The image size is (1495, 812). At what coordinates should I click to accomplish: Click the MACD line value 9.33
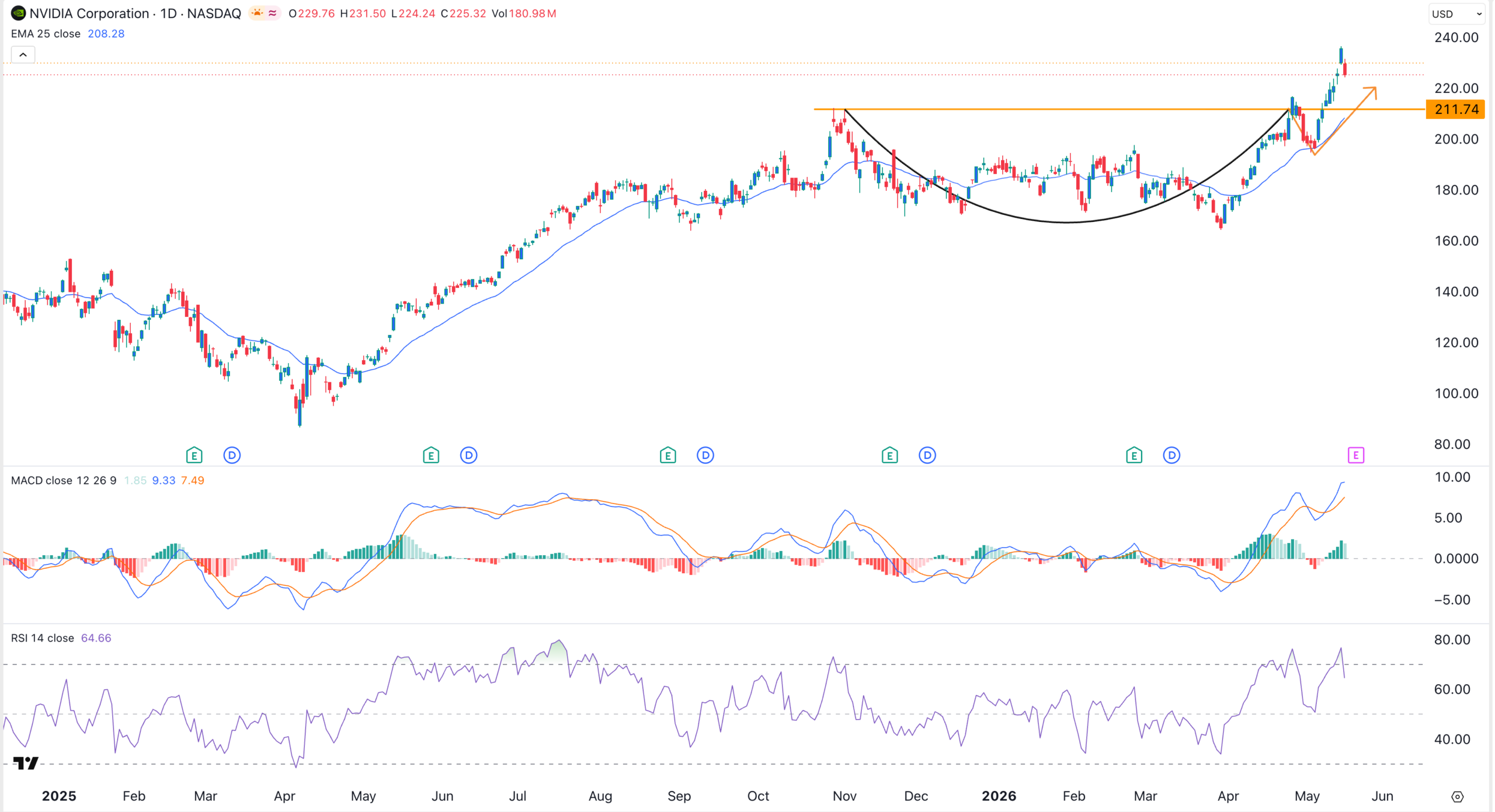pos(164,480)
